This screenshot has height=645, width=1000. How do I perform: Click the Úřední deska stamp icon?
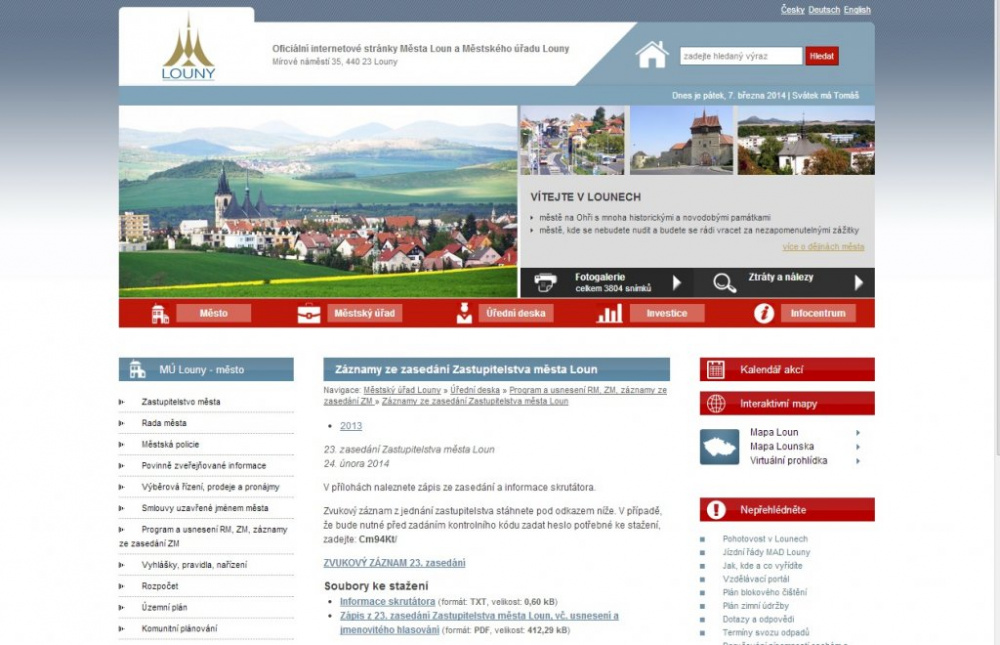464,313
